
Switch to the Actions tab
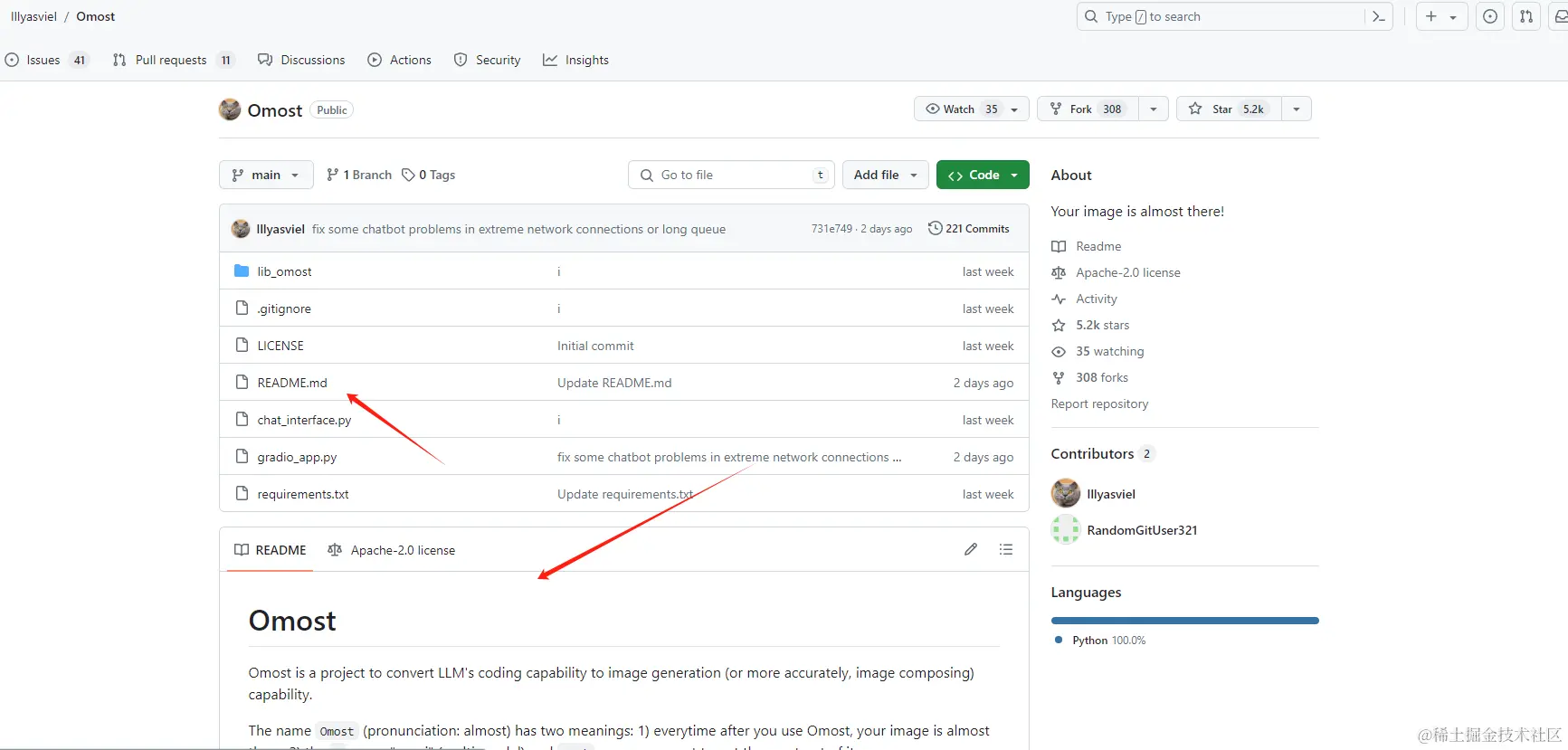399,60
